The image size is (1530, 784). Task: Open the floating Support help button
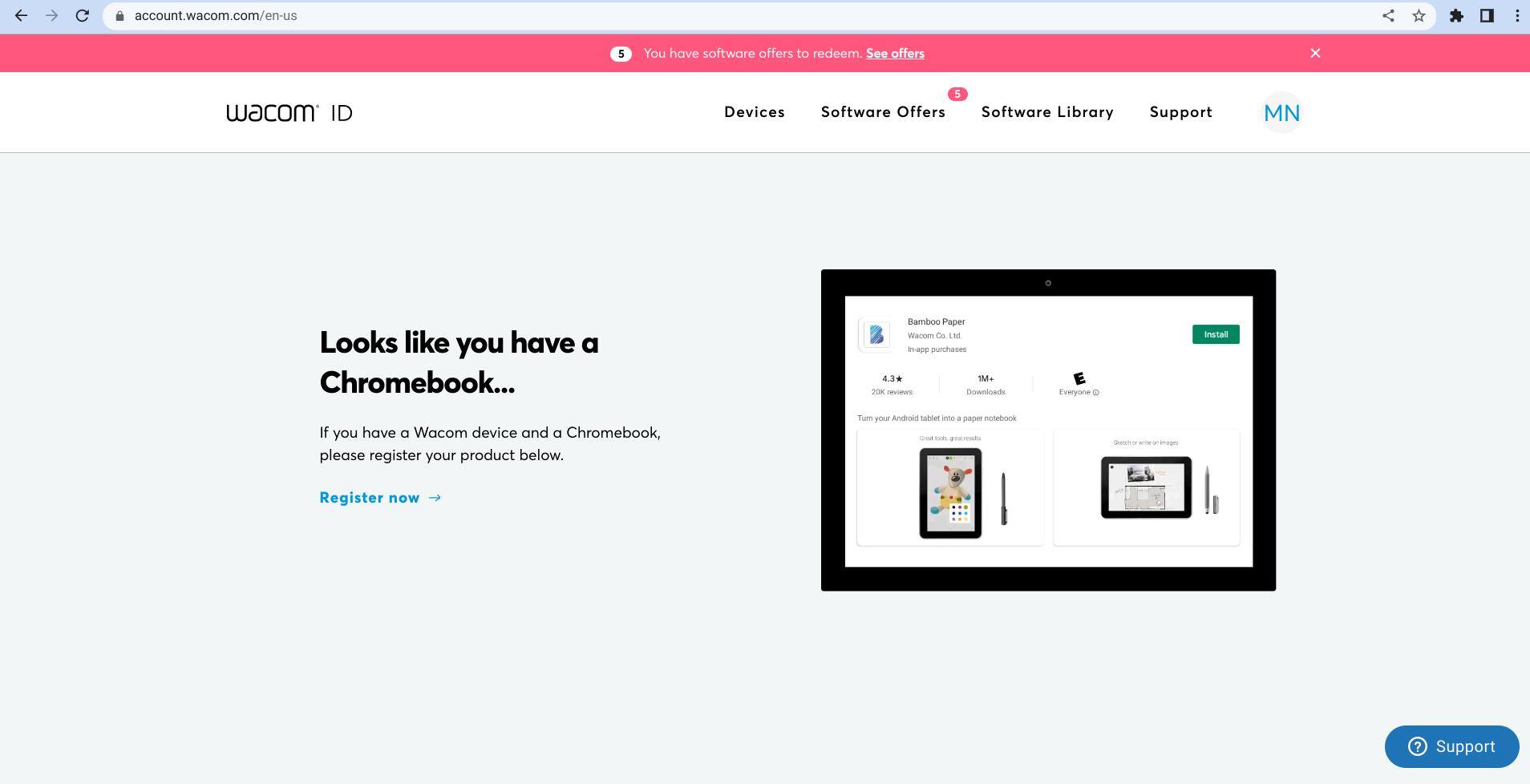[1451, 746]
